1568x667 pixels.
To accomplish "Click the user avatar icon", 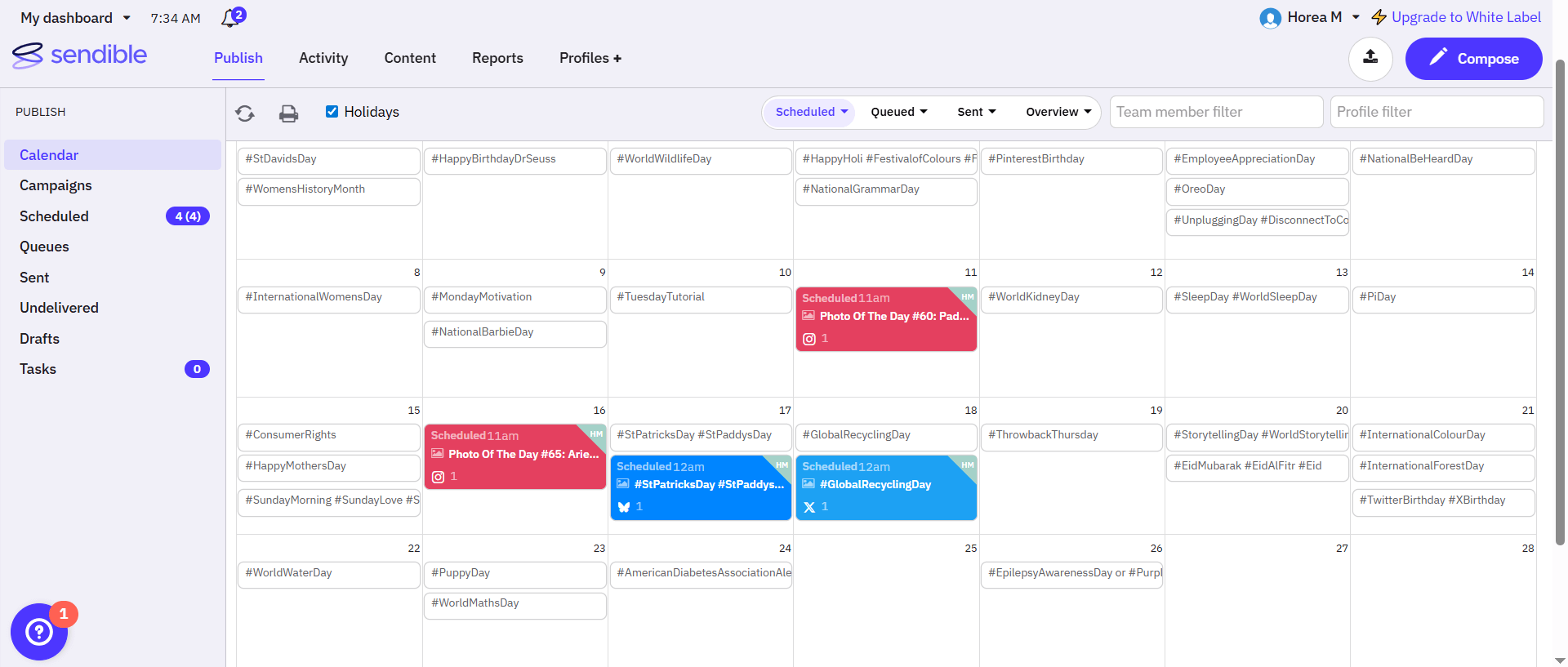I will point(1270,18).
